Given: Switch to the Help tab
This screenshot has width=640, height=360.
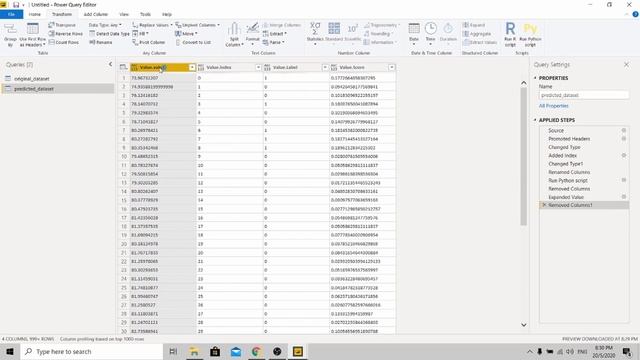Looking at the screenshot, I should click(x=167, y=14).
